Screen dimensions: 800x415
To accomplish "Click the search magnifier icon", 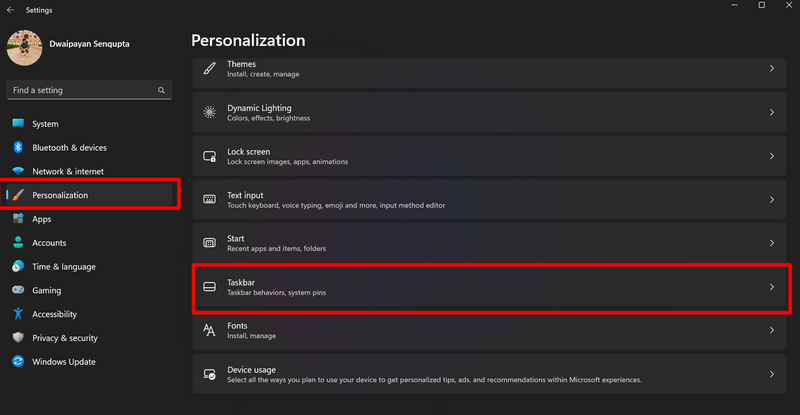I will 161,90.
